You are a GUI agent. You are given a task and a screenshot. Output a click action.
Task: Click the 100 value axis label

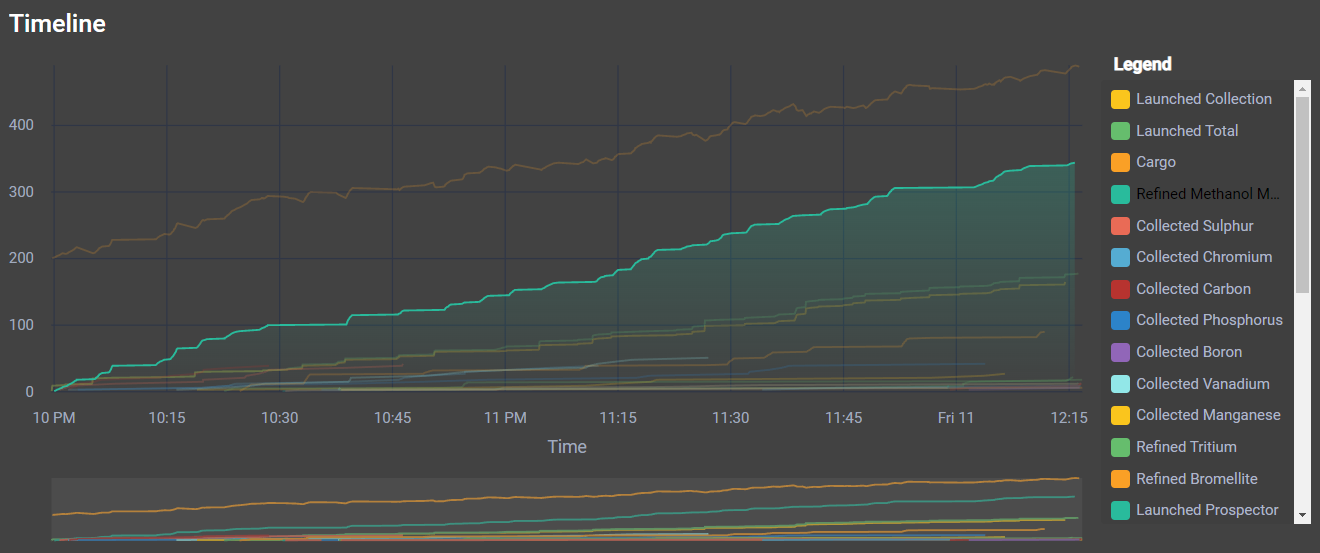[21, 325]
